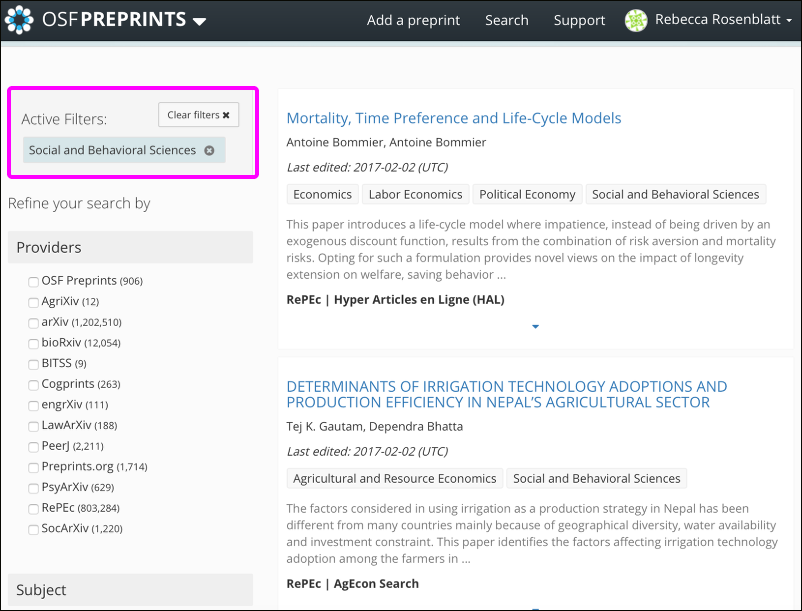Click the OSF PREPRINTS brand text
Viewport: 802px width, 611px height.
pyautogui.click(x=114, y=19)
